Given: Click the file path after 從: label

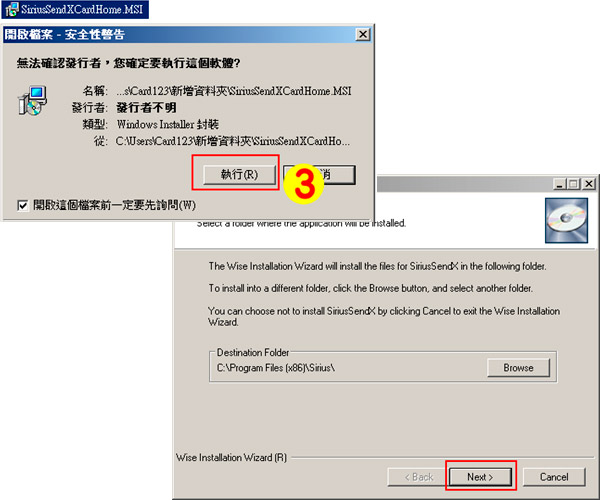Looking at the screenshot, I should point(233,142).
